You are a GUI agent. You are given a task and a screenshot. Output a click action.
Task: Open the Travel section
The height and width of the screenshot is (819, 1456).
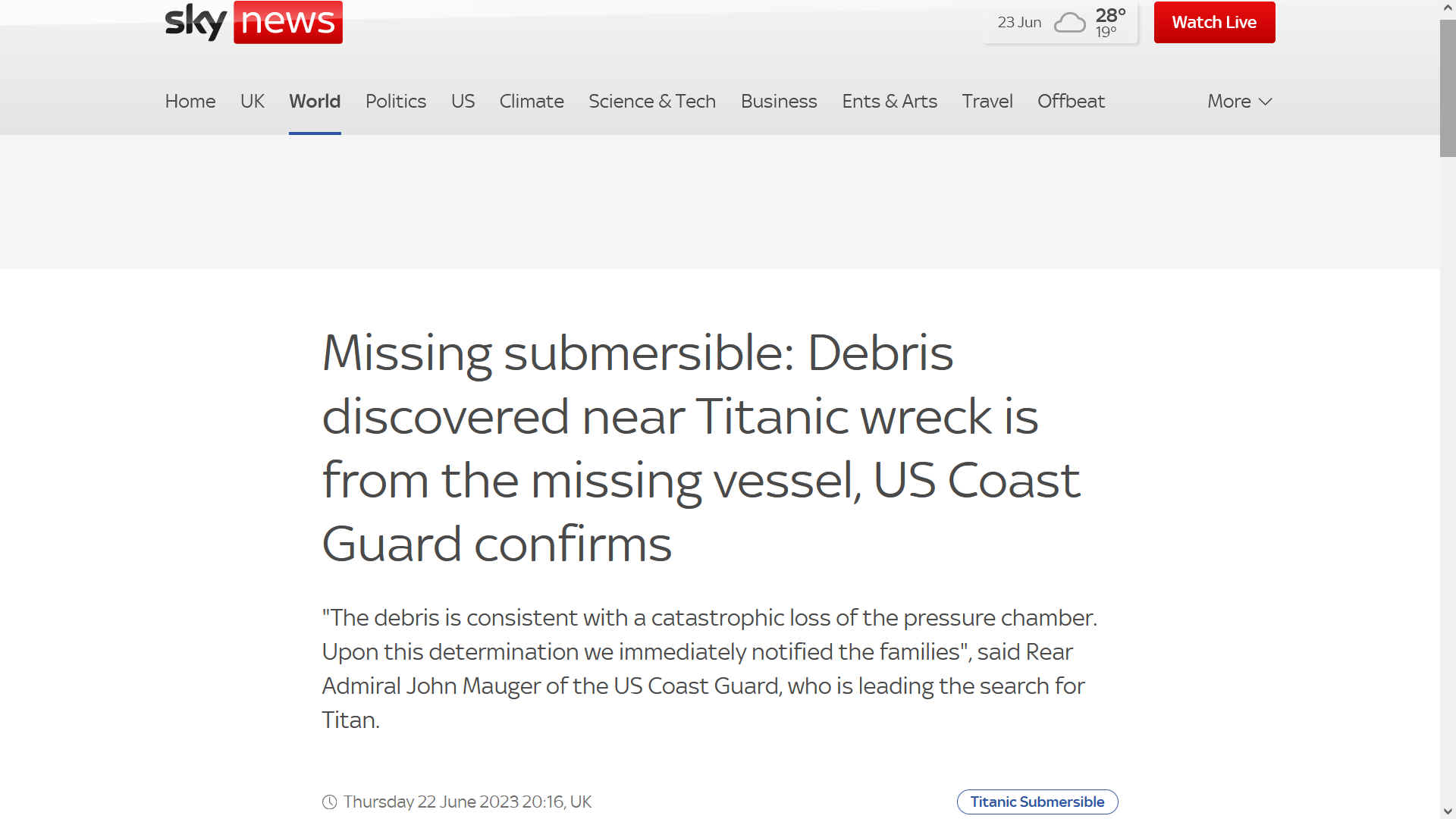click(x=987, y=102)
